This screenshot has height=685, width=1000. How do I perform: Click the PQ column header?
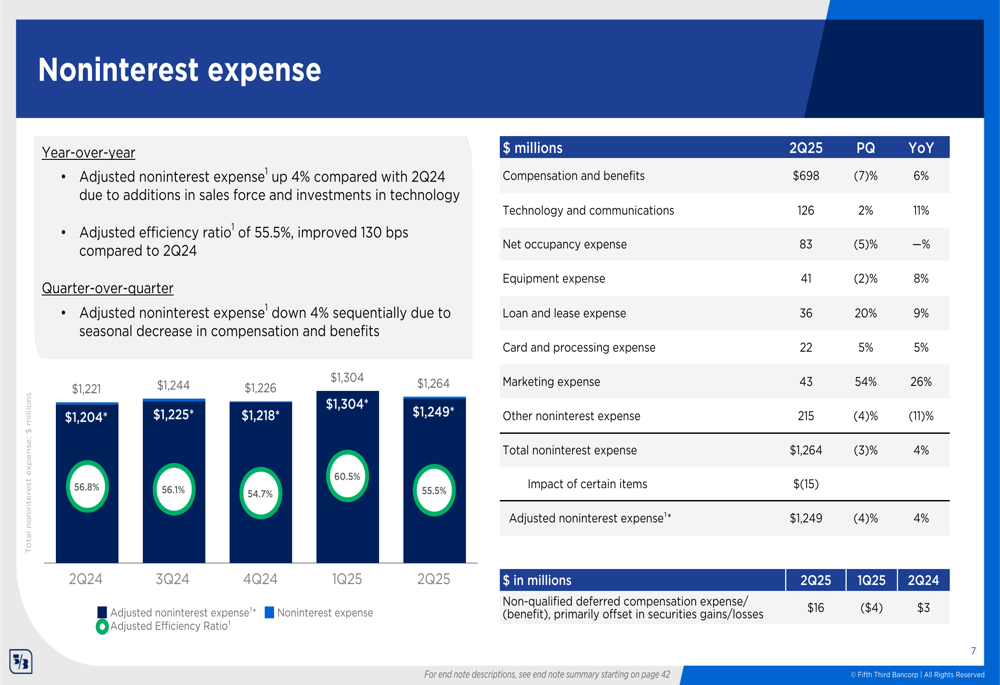865,148
